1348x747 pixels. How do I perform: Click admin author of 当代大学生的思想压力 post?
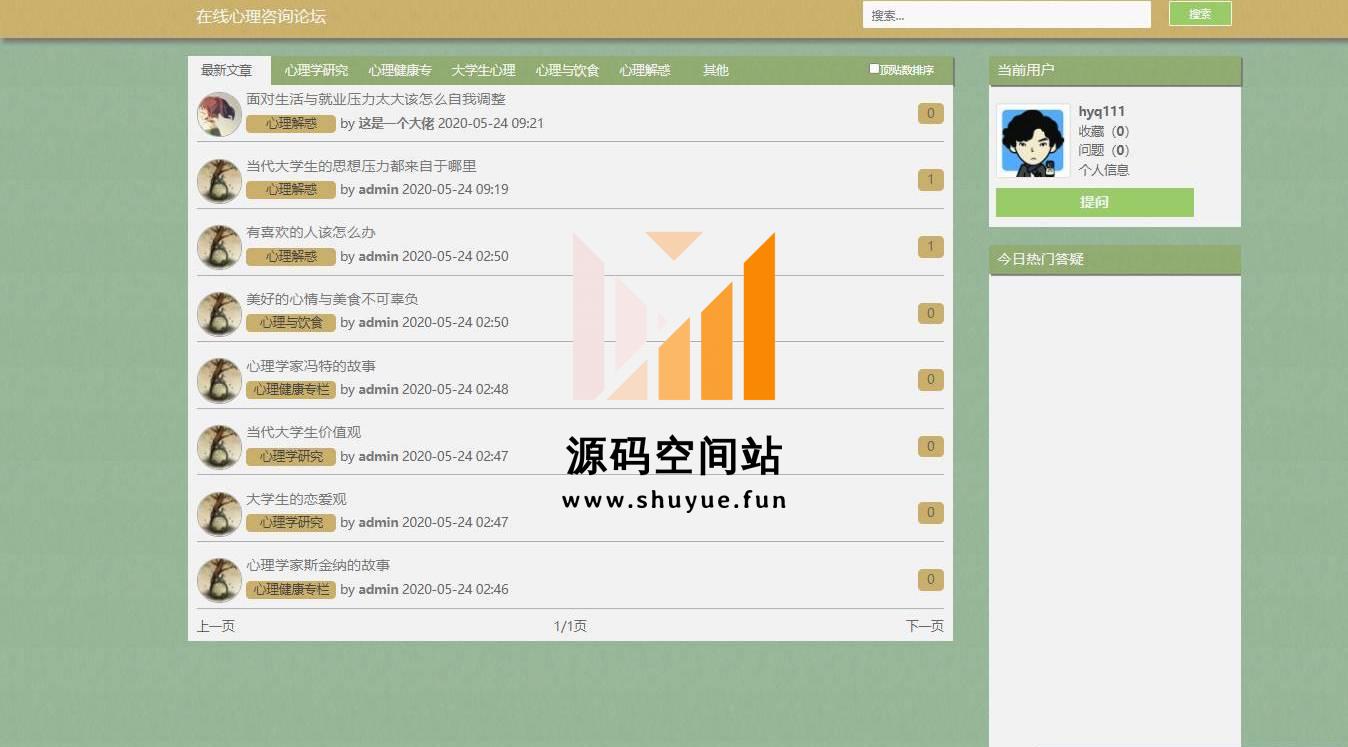379,189
